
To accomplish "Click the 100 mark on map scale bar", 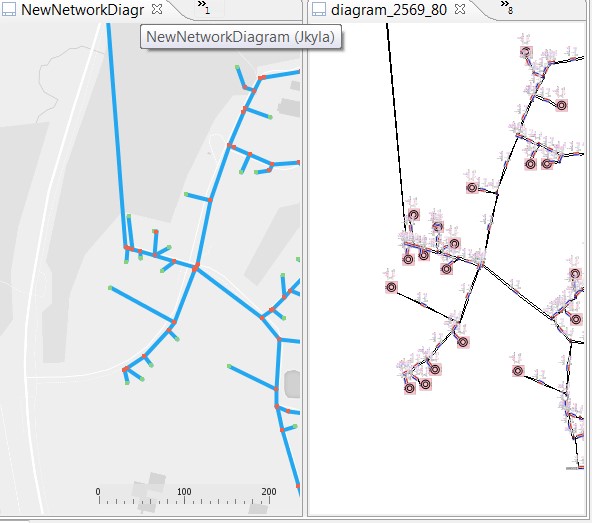I will click(x=184, y=492).
